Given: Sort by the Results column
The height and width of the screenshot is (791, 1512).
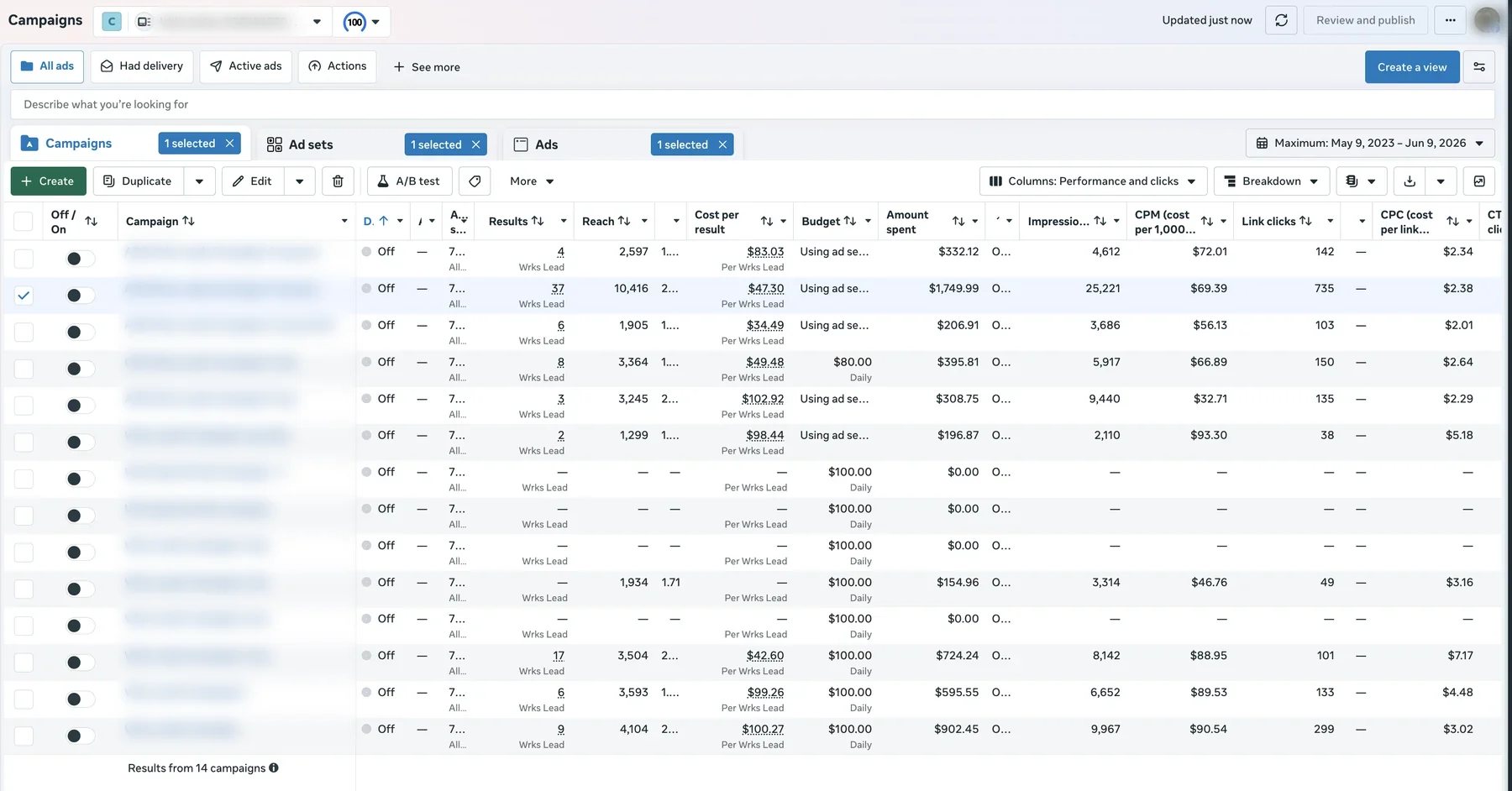Looking at the screenshot, I should tap(538, 221).
